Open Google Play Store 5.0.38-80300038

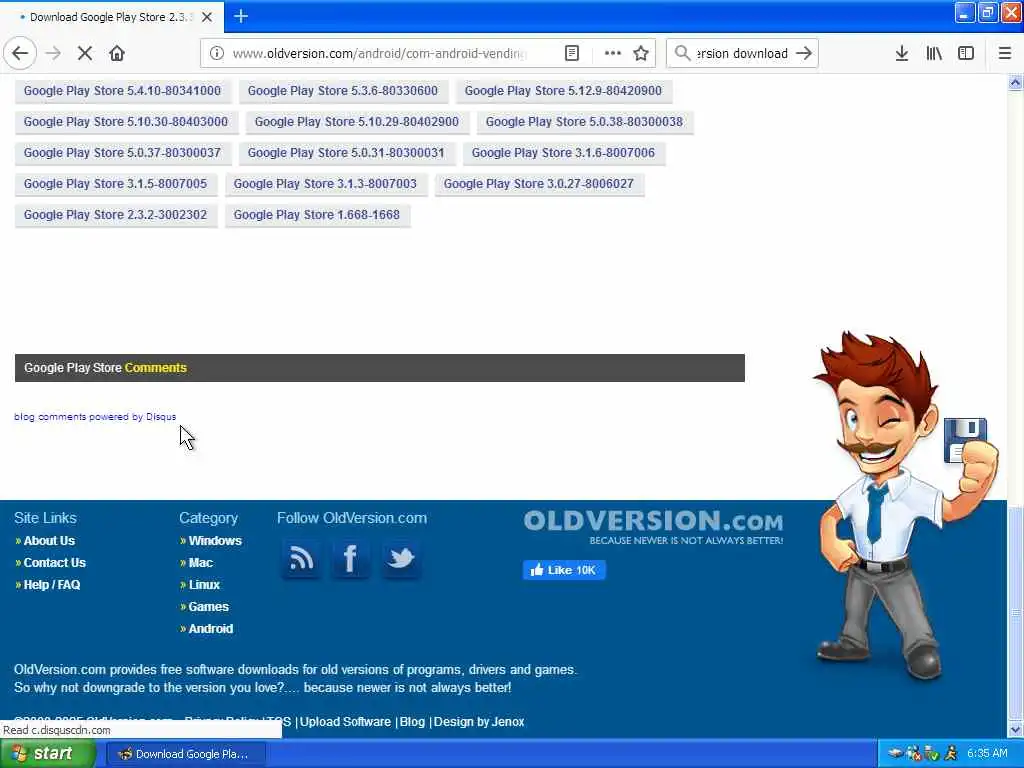[x=584, y=121]
